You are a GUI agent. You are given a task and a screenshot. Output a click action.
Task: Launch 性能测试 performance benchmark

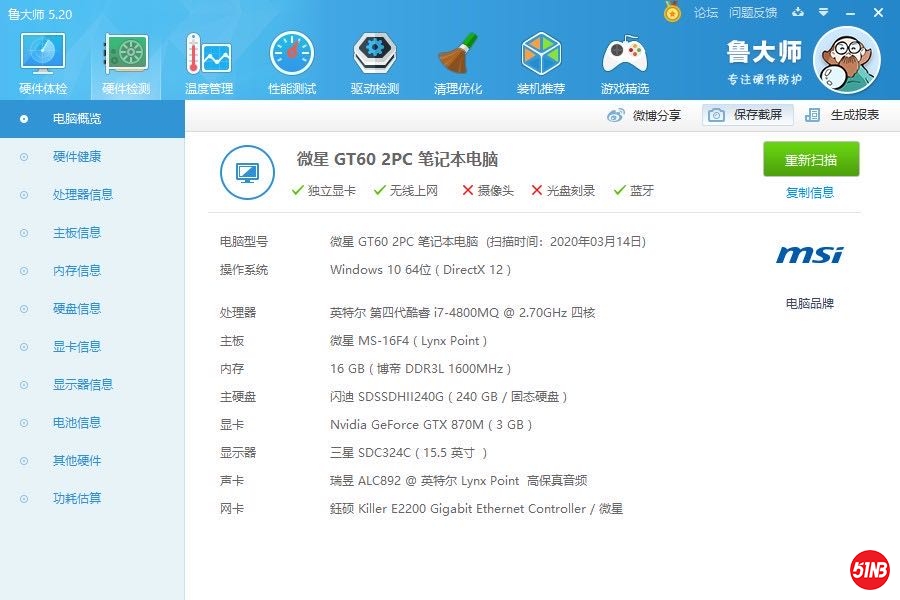291,63
